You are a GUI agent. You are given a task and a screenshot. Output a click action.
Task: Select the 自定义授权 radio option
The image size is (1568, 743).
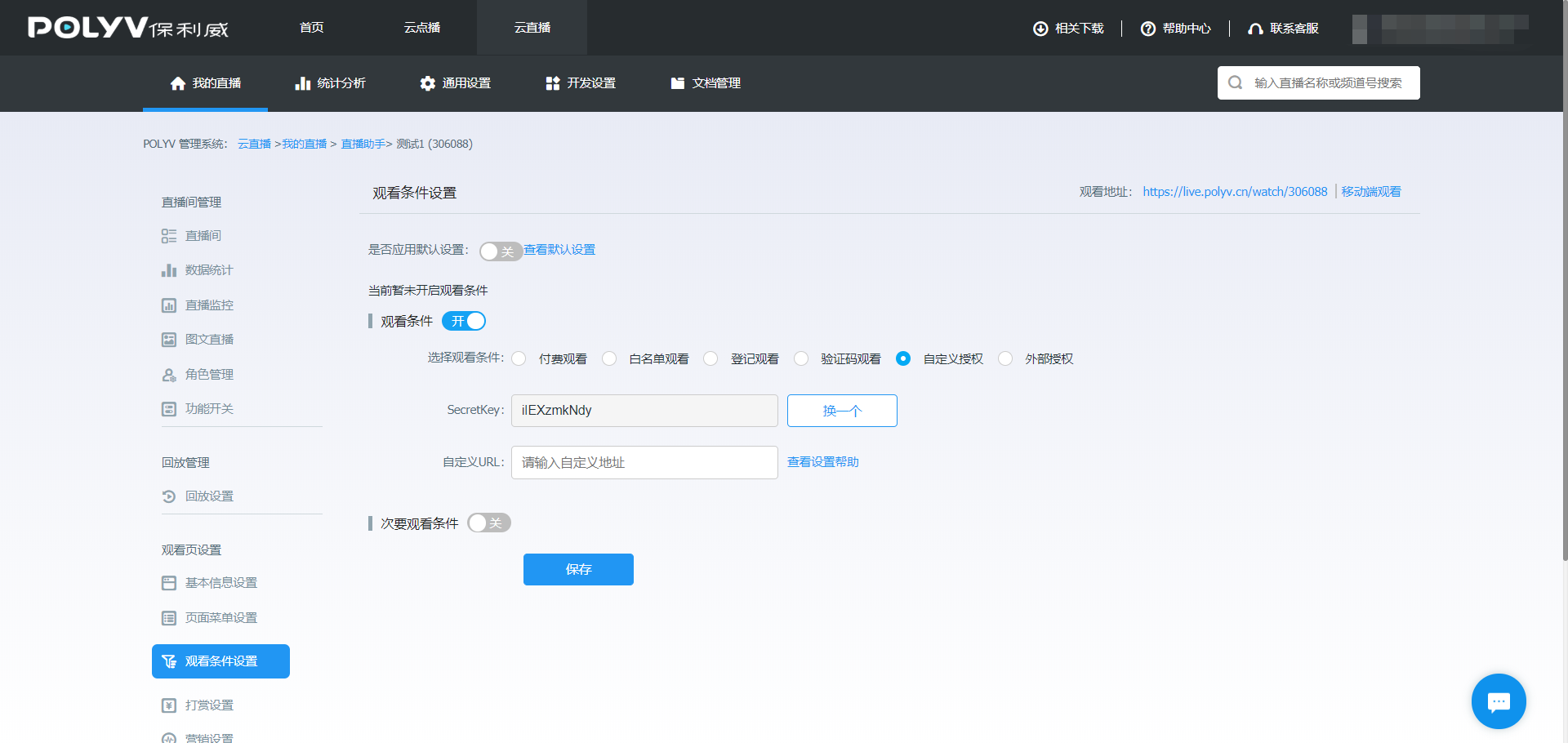click(x=903, y=358)
